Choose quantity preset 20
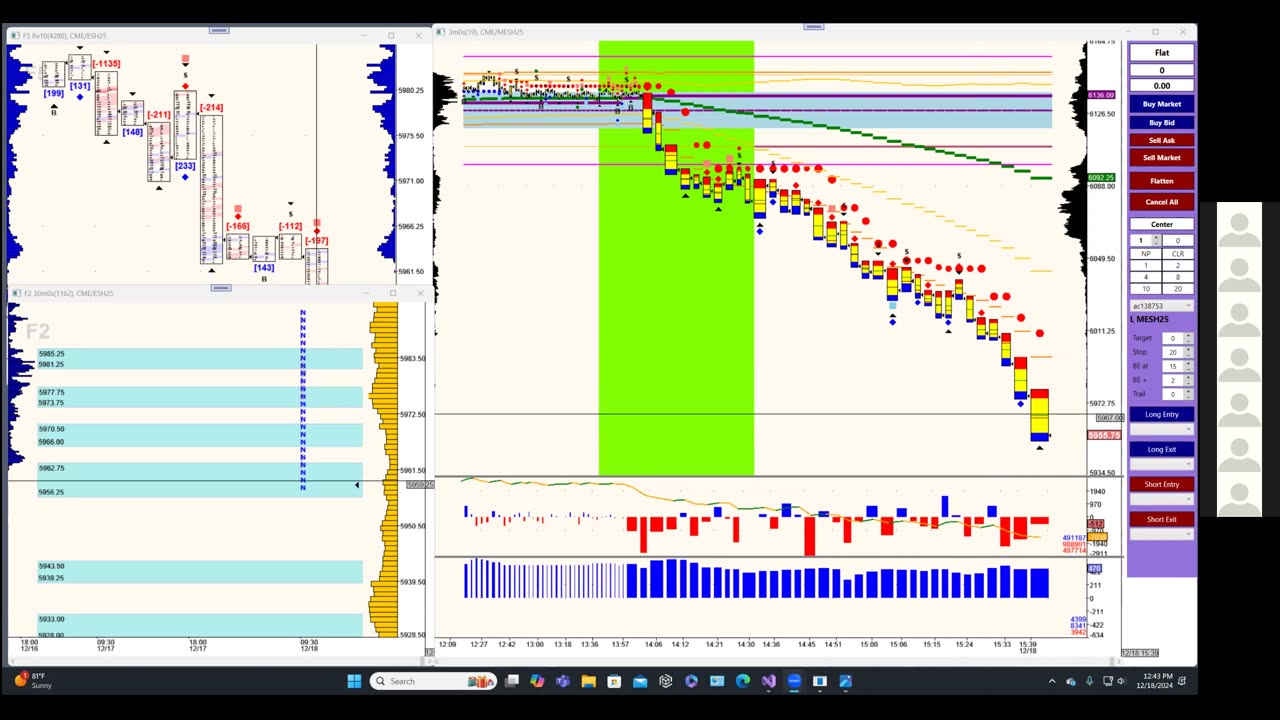Viewport: 1280px width, 720px height. point(1178,289)
